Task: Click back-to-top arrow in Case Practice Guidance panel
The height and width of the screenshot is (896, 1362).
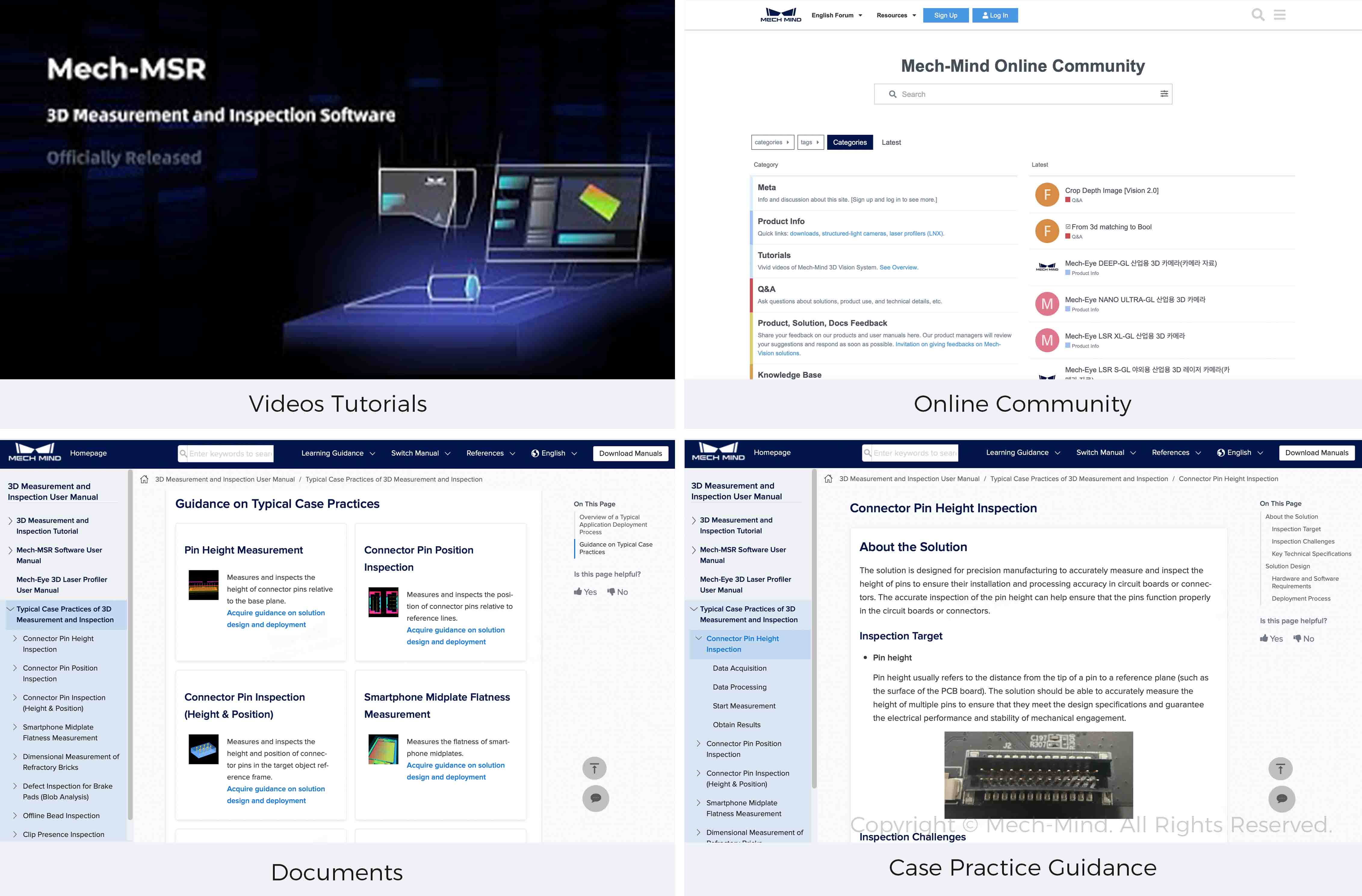Action: (1281, 768)
